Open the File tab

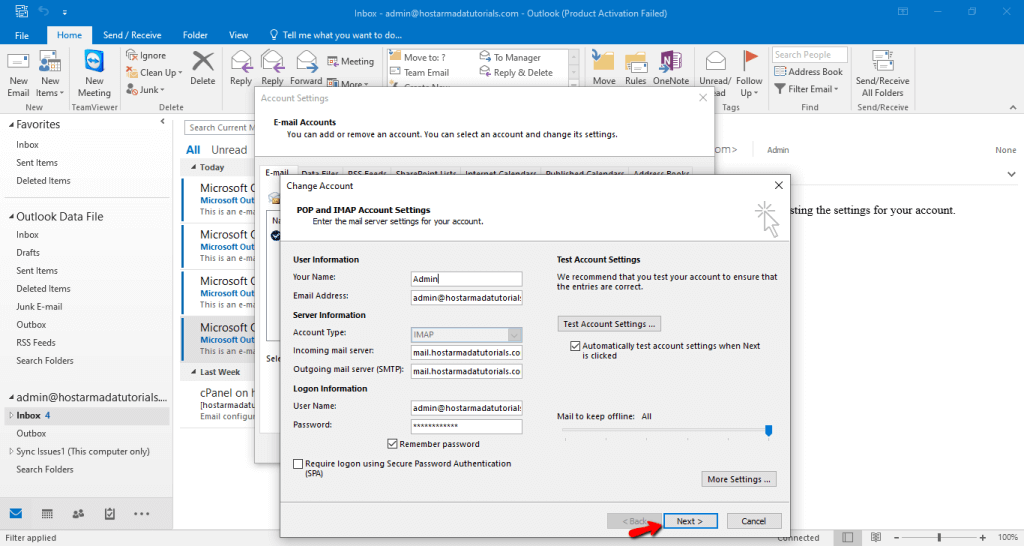(22, 35)
